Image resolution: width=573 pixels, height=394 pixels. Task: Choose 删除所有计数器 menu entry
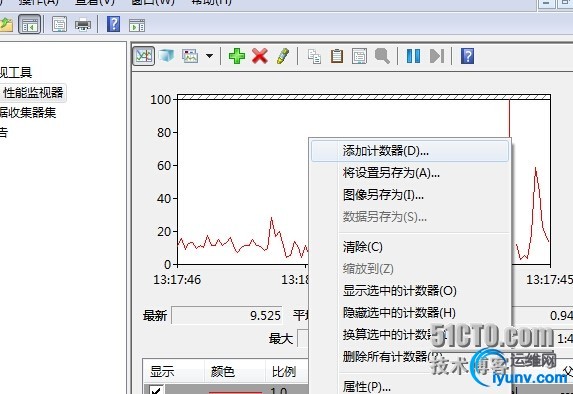[x=410, y=356]
